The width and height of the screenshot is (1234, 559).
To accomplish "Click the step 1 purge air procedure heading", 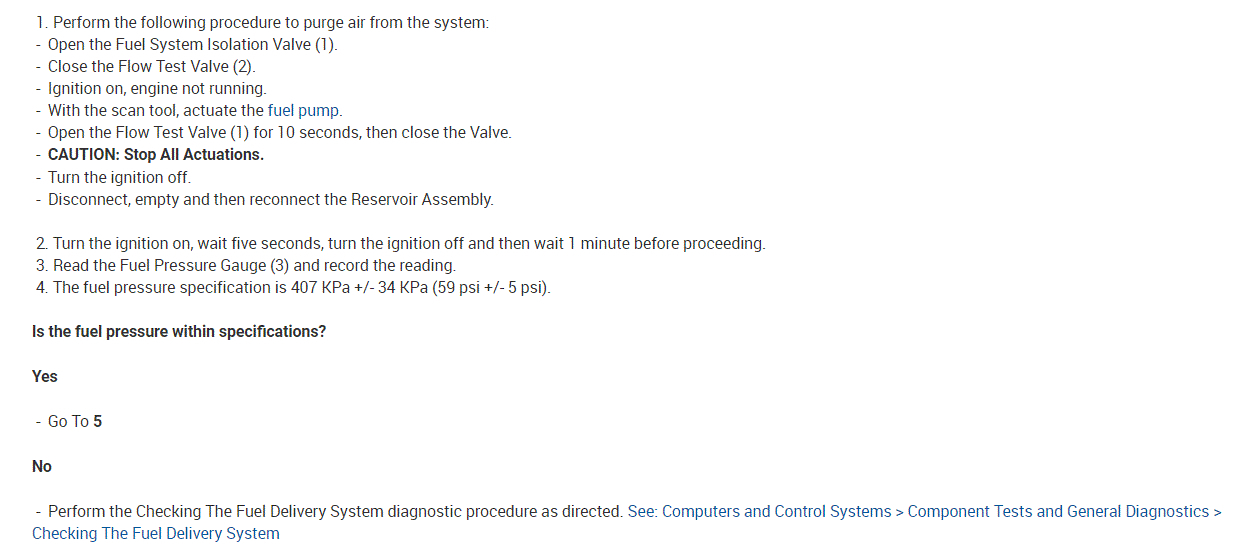I will 261,22.
